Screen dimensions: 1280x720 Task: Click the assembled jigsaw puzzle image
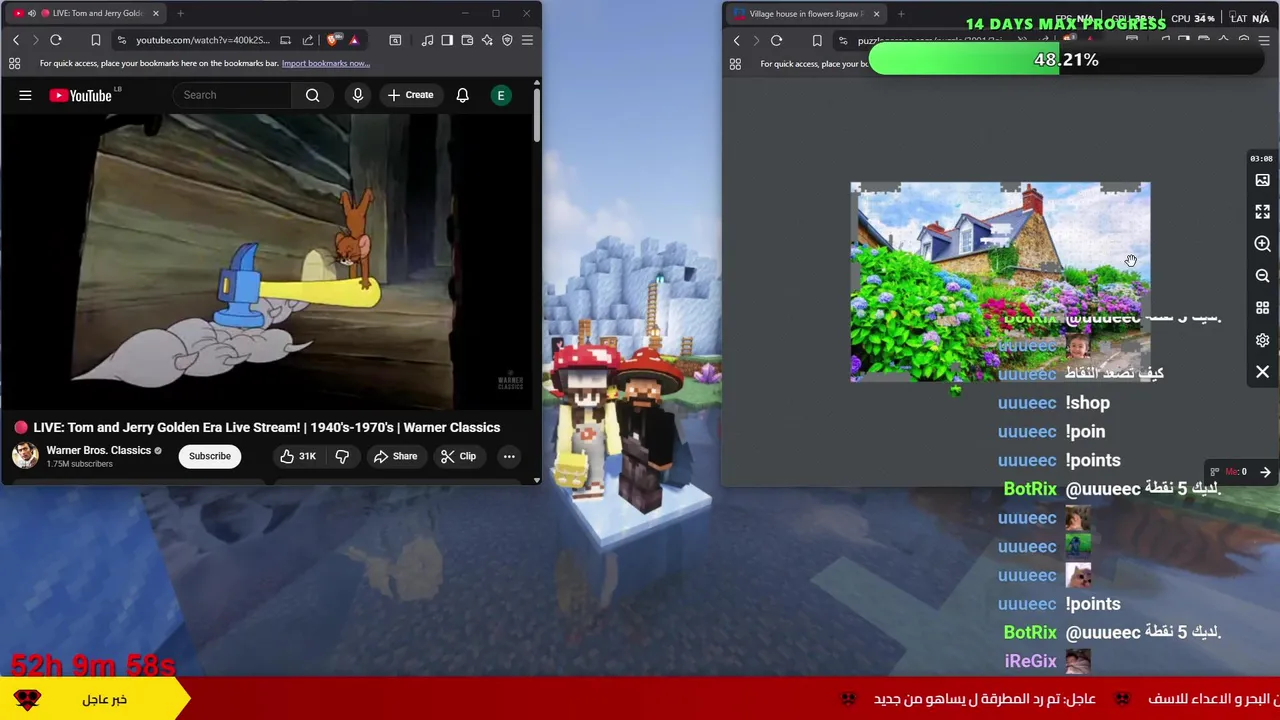(x=1000, y=281)
